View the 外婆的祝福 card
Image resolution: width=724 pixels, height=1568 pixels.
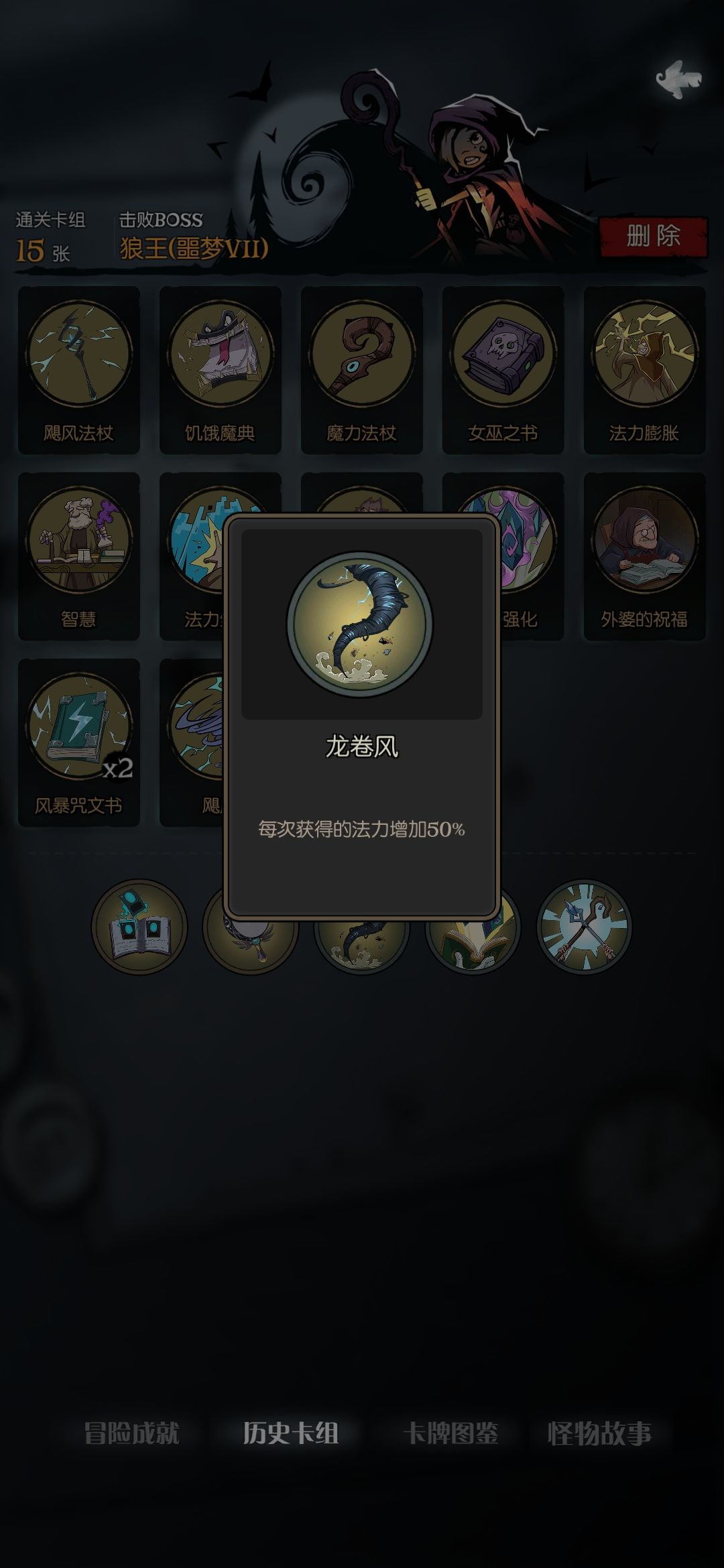[x=644, y=556]
